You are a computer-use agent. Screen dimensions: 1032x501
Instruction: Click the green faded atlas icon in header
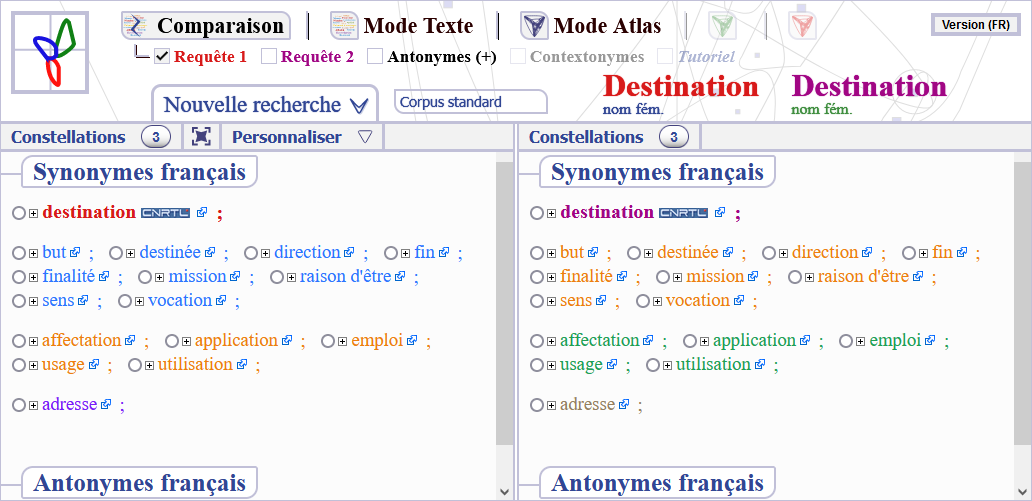(722, 26)
